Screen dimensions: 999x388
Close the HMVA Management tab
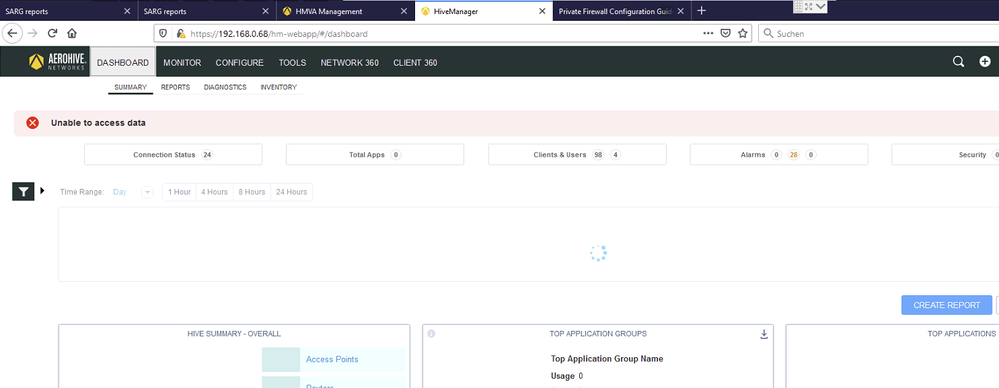[x=404, y=11]
